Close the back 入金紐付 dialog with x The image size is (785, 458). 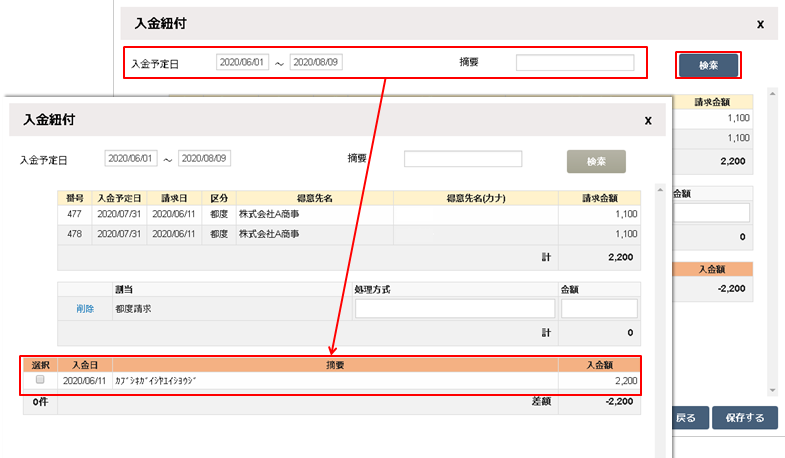click(760, 23)
